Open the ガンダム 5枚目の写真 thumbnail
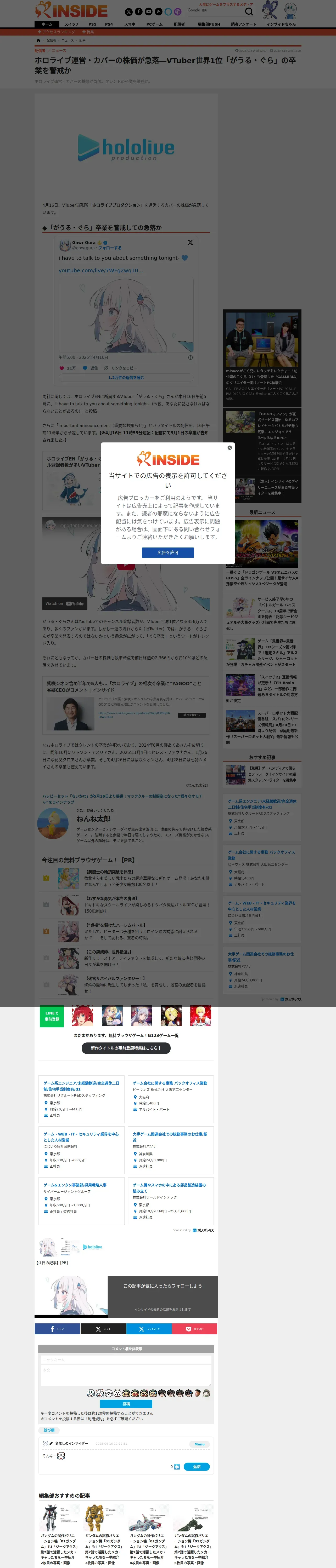Screen dimensions: 336x1568 pos(193,1518)
